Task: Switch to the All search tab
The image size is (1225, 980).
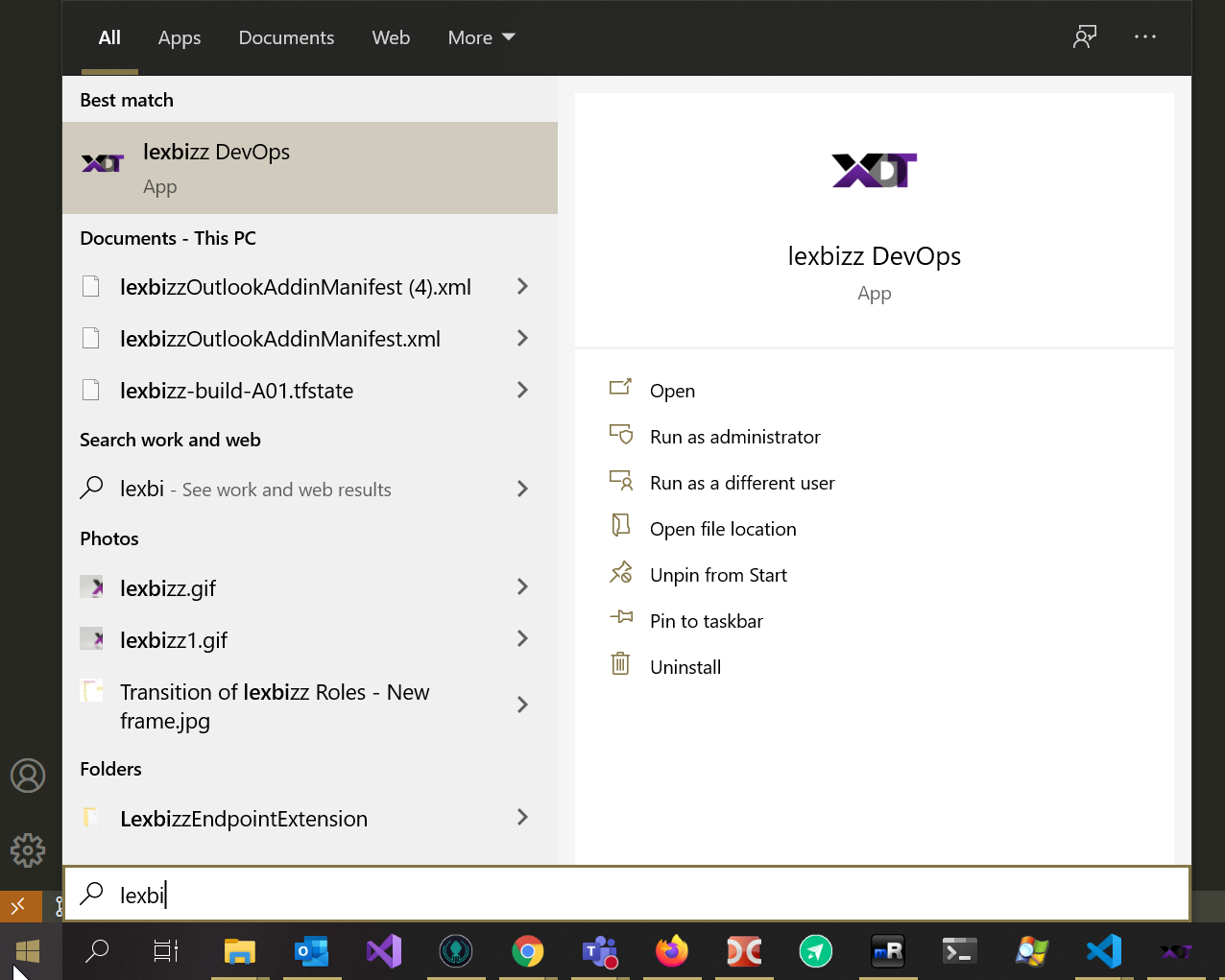Action: 109,37
